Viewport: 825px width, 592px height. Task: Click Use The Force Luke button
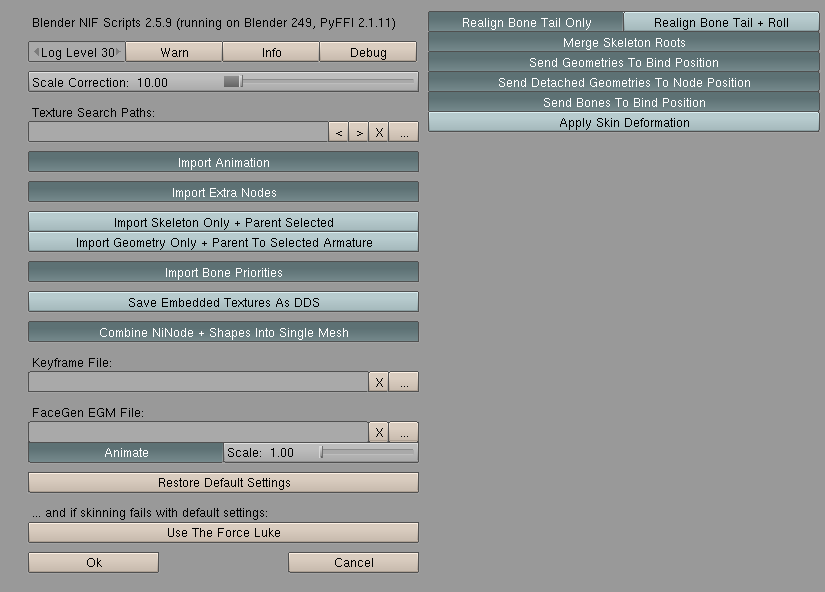(x=224, y=533)
